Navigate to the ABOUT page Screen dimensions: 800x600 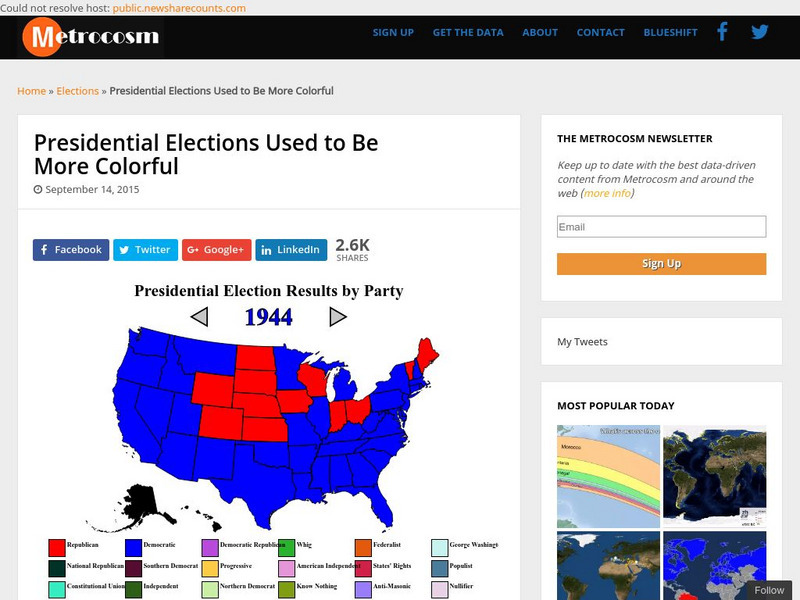click(x=540, y=32)
